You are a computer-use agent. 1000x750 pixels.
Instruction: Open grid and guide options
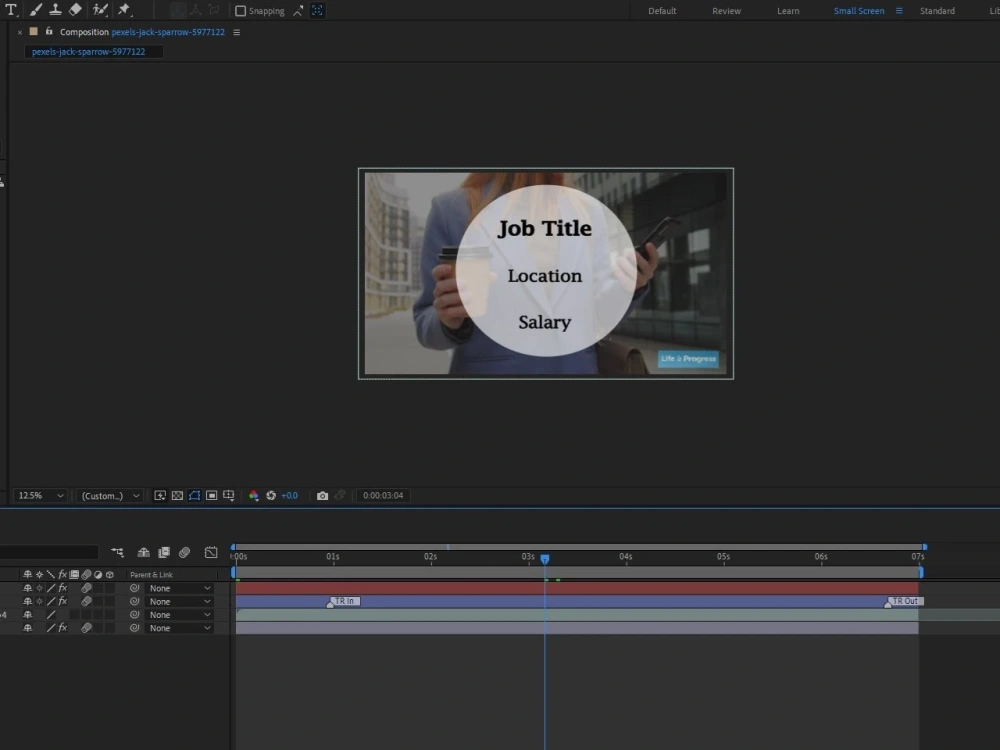click(x=229, y=496)
